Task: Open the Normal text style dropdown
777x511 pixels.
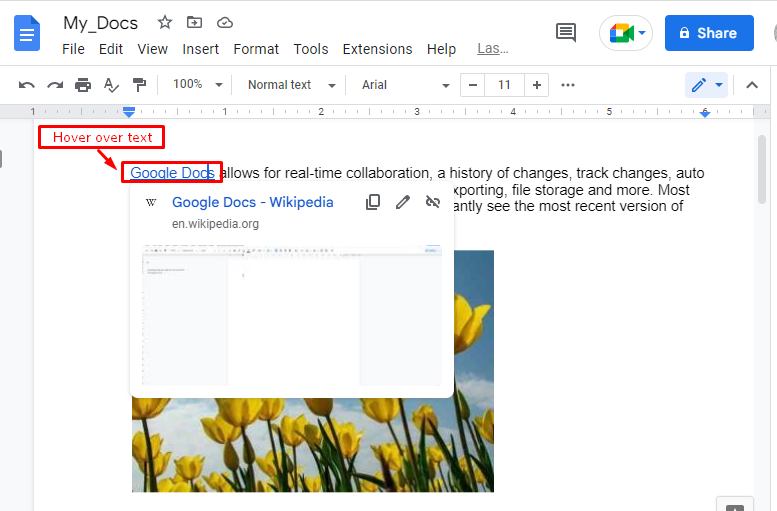Action: click(291, 85)
